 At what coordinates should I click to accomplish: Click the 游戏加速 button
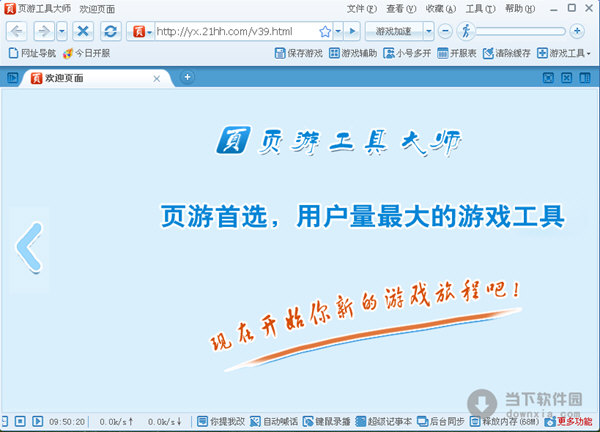tap(394, 31)
